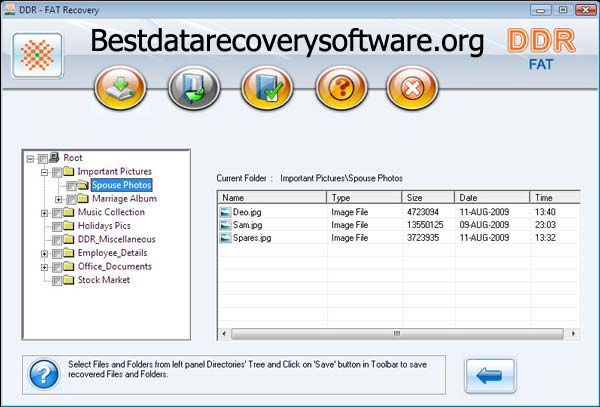Collapse the Important Pictures node
Screen dimensions: 600x407
pyautogui.click(x=44, y=172)
